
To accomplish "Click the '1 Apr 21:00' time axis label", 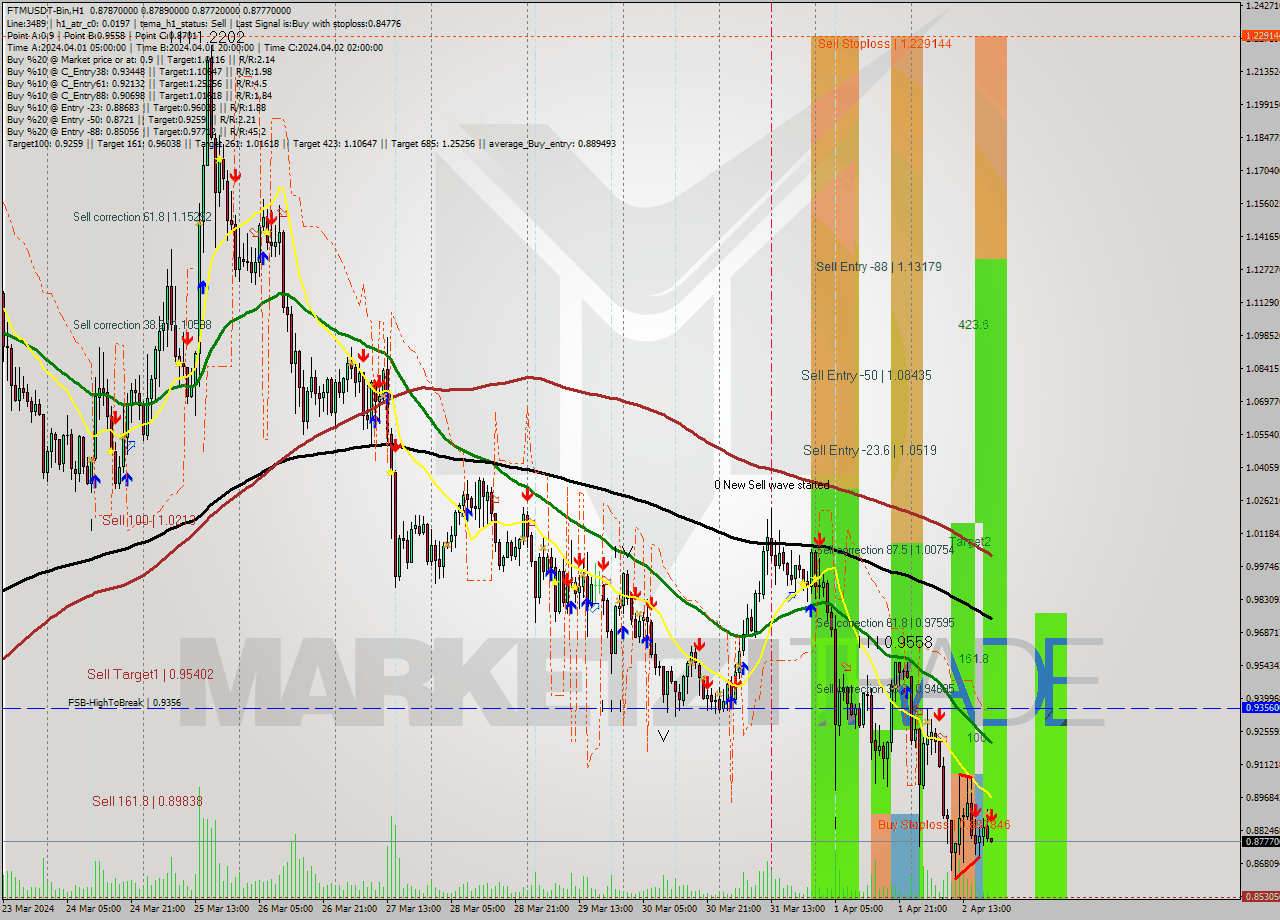I will click(x=922, y=909).
